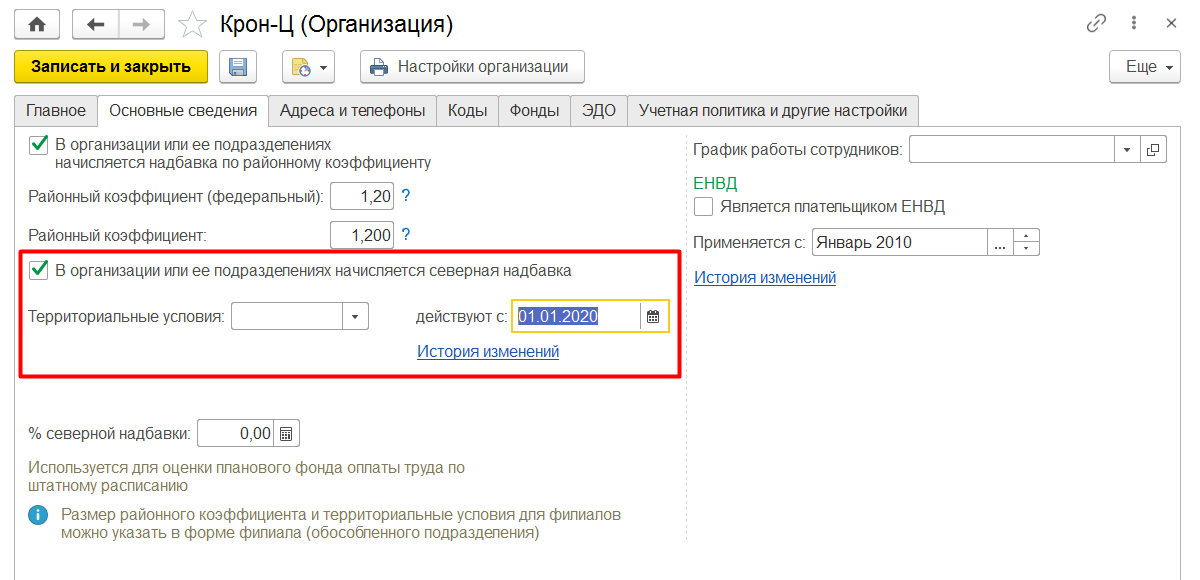Close the Крон-Ц organization form

click(1172, 23)
